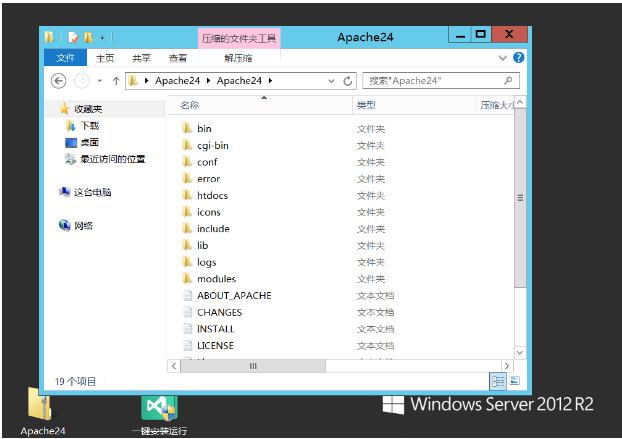Screen dimensions: 622x439
Task: Click the horizontal scrollbar thumb
Action: click(253, 366)
